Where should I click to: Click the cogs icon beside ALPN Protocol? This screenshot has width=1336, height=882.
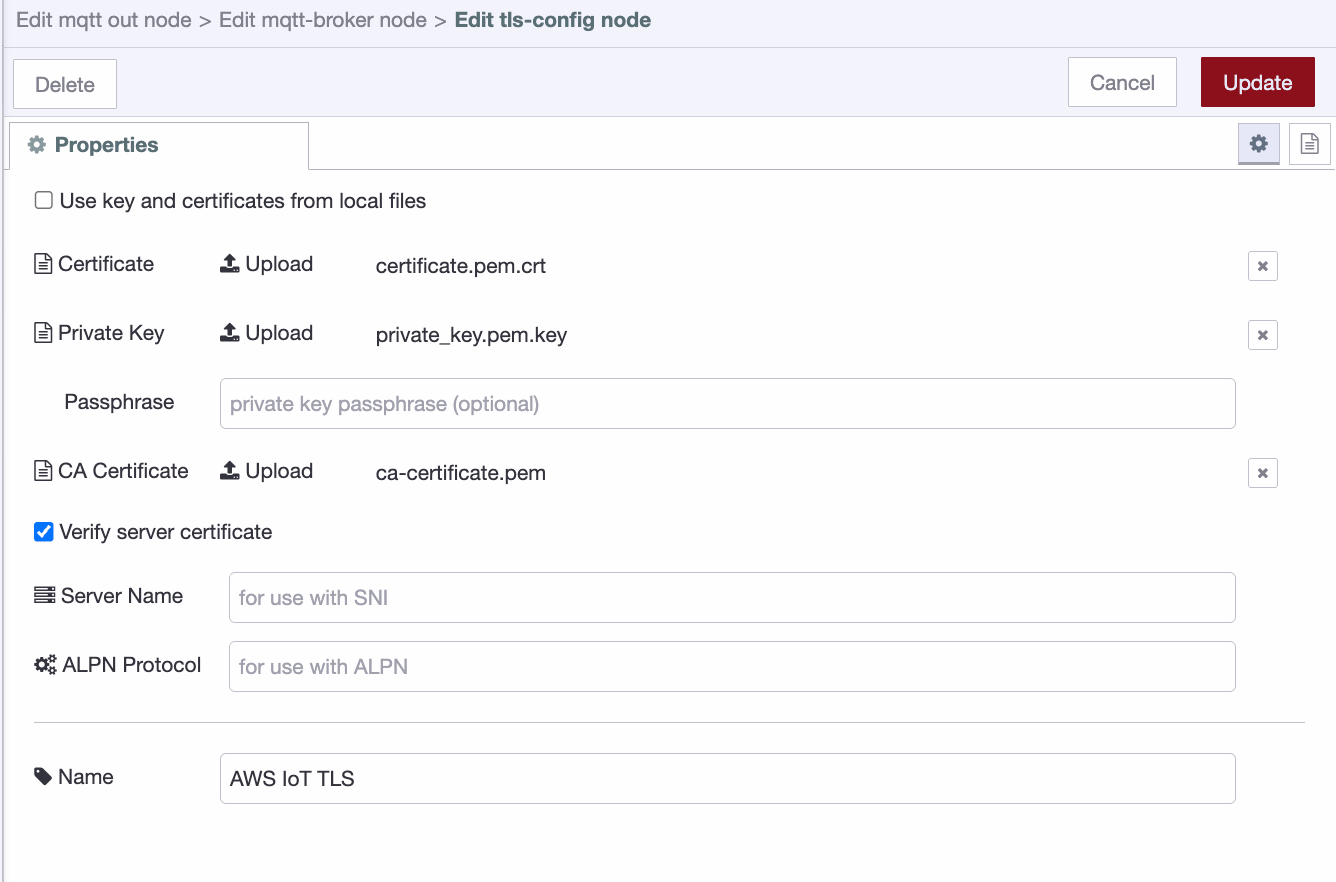pos(44,663)
